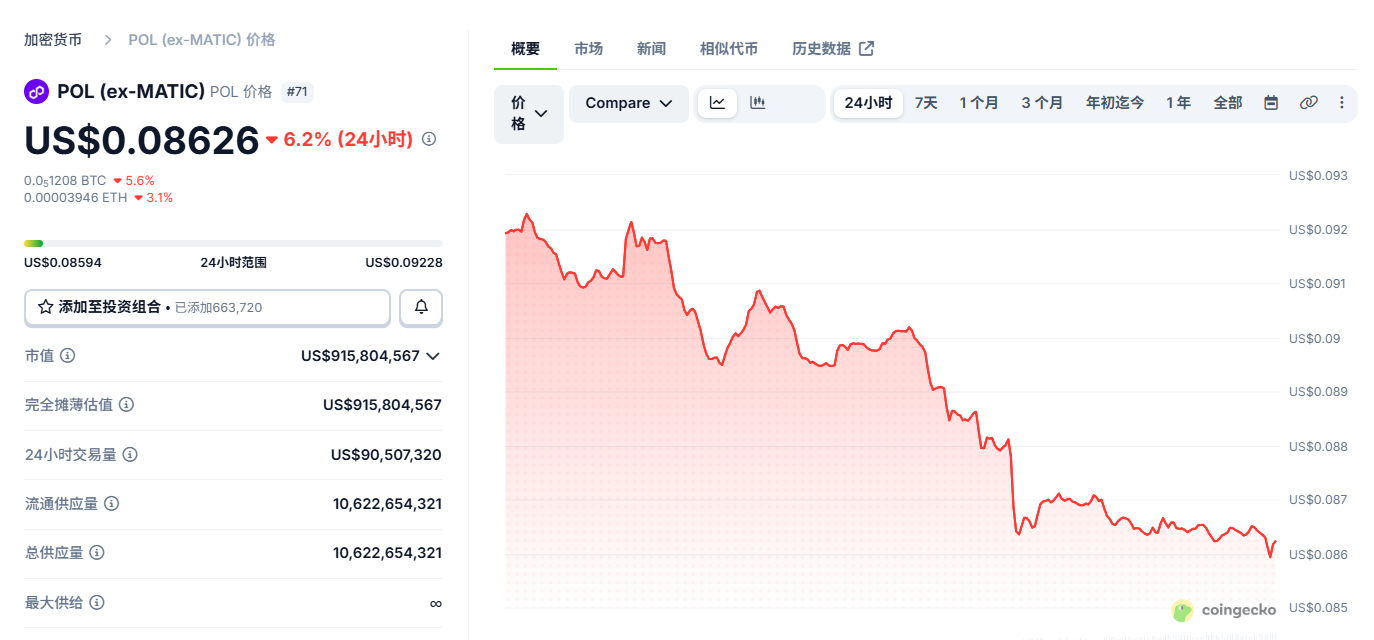Select the 年初迄今 time range
This screenshot has height=640, width=1374.
1115,103
